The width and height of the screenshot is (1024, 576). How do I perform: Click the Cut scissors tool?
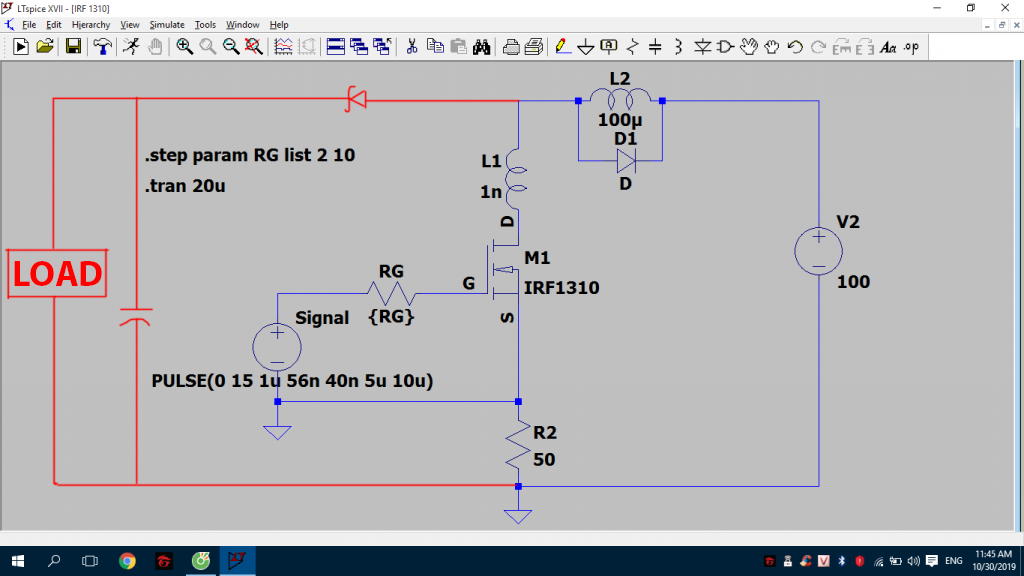coord(411,46)
